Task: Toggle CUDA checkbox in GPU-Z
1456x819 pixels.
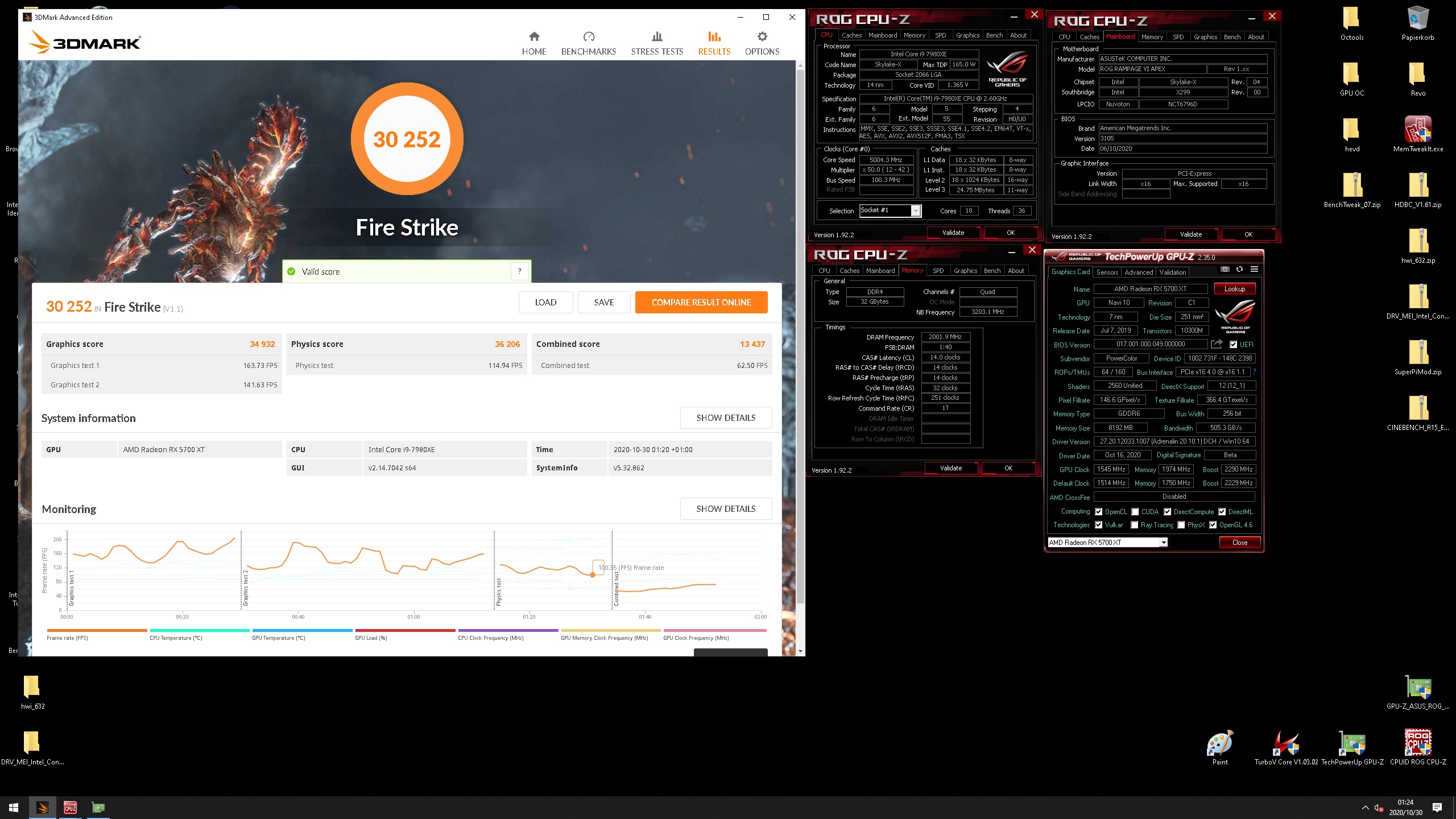Action: point(1135,512)
